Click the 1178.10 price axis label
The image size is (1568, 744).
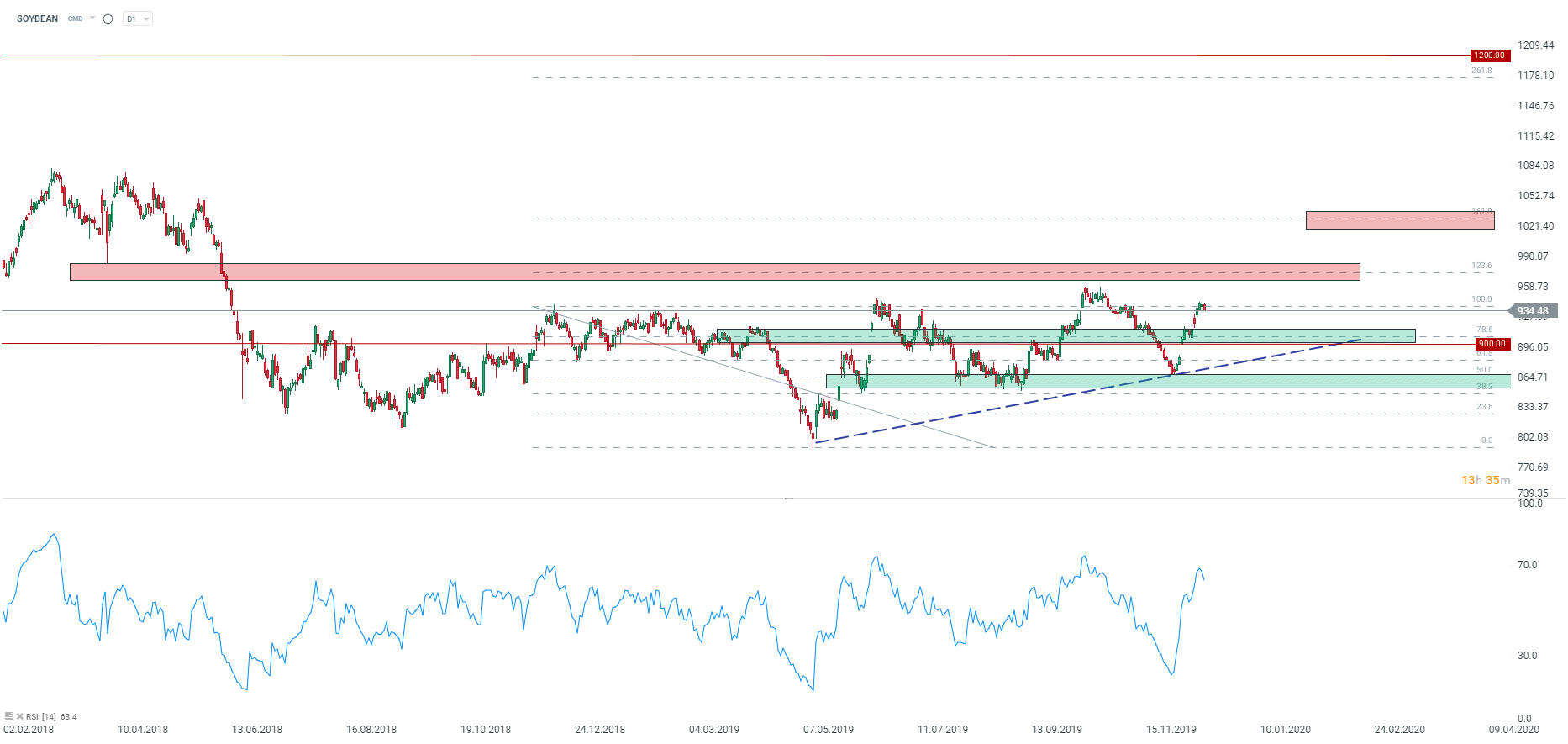point(1536,76)
